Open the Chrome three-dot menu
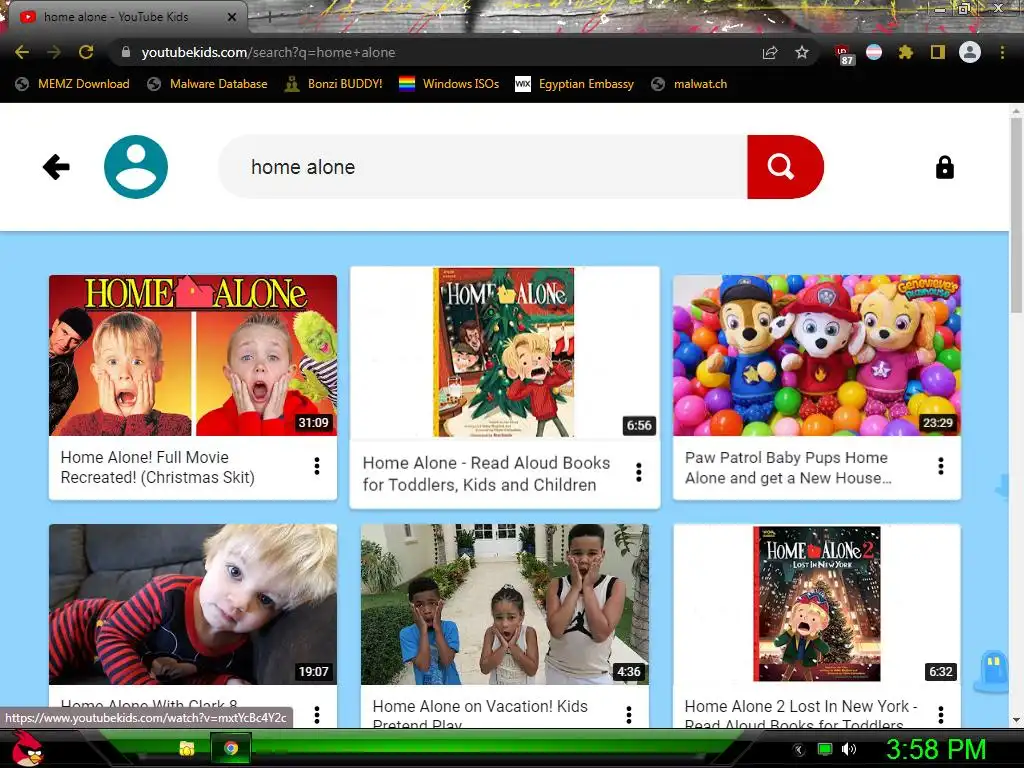 (1002, 52)
